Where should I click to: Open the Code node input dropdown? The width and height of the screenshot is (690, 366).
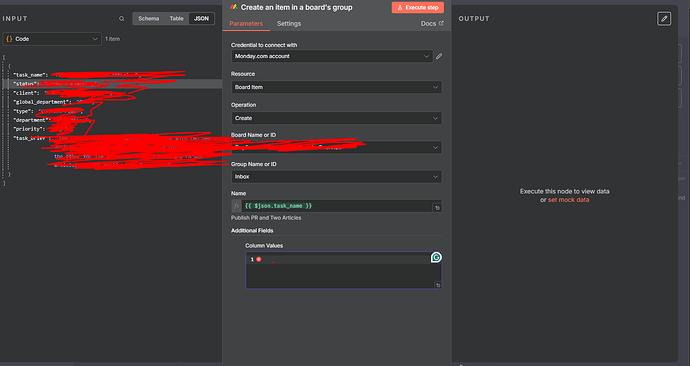click(52, 39)
